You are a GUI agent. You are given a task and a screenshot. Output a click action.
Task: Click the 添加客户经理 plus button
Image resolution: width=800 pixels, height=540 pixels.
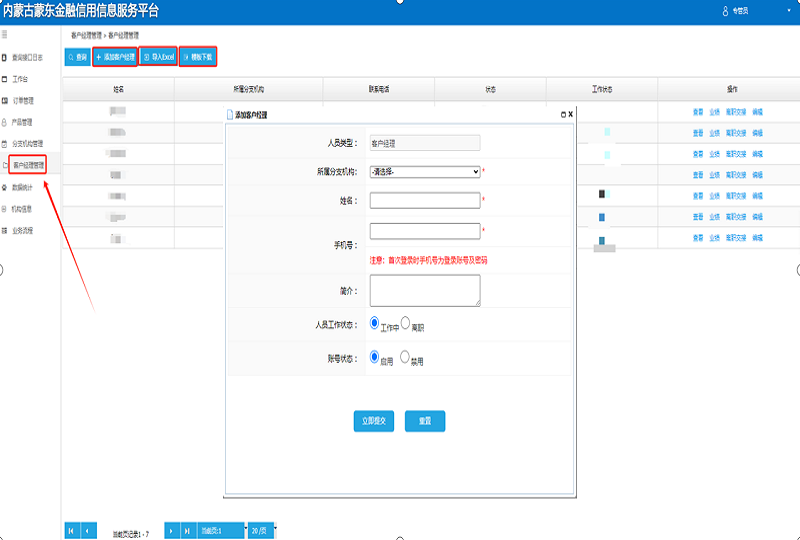(x=115, y=57)
